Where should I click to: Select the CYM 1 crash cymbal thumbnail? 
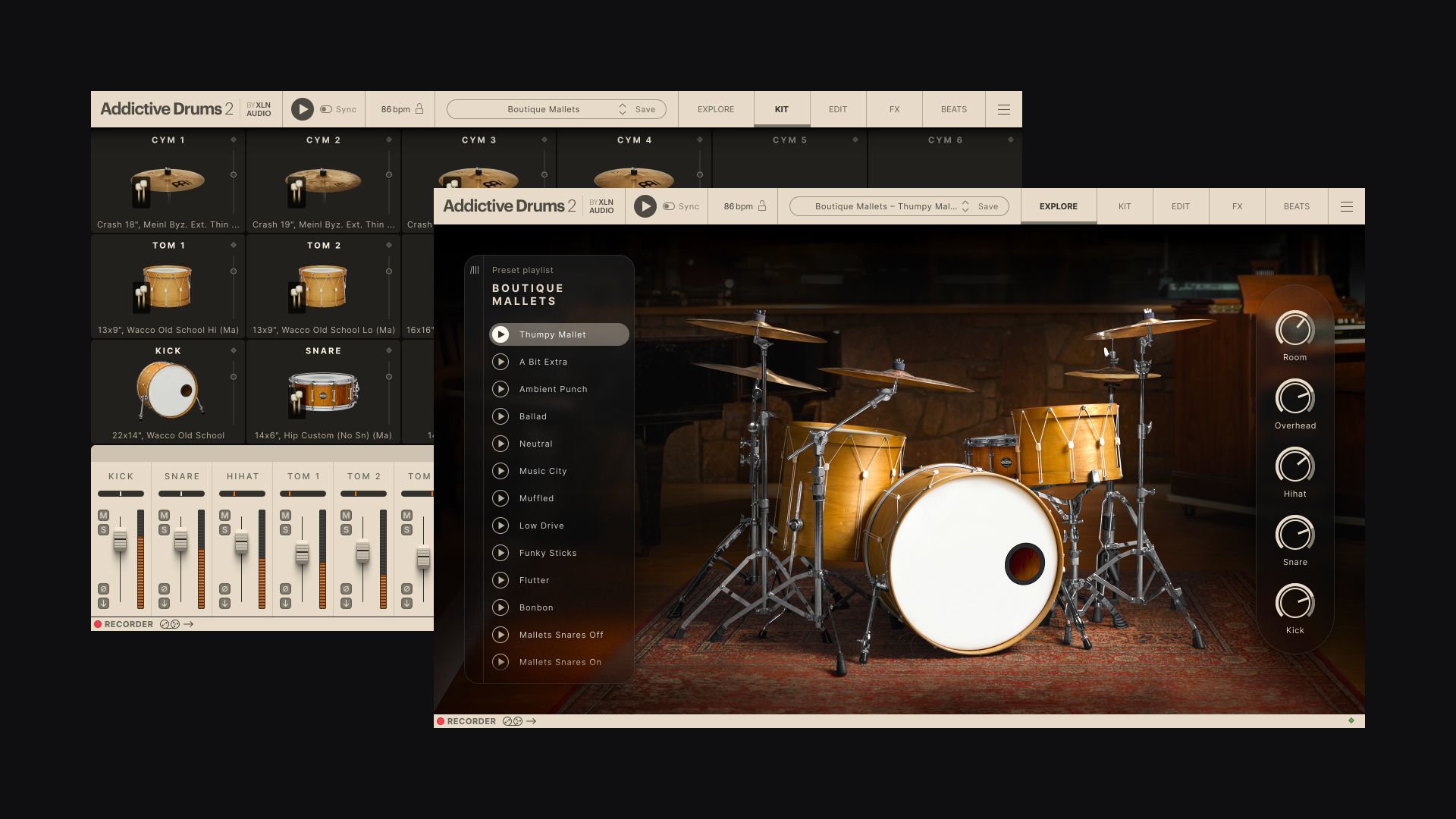(168, 184)
